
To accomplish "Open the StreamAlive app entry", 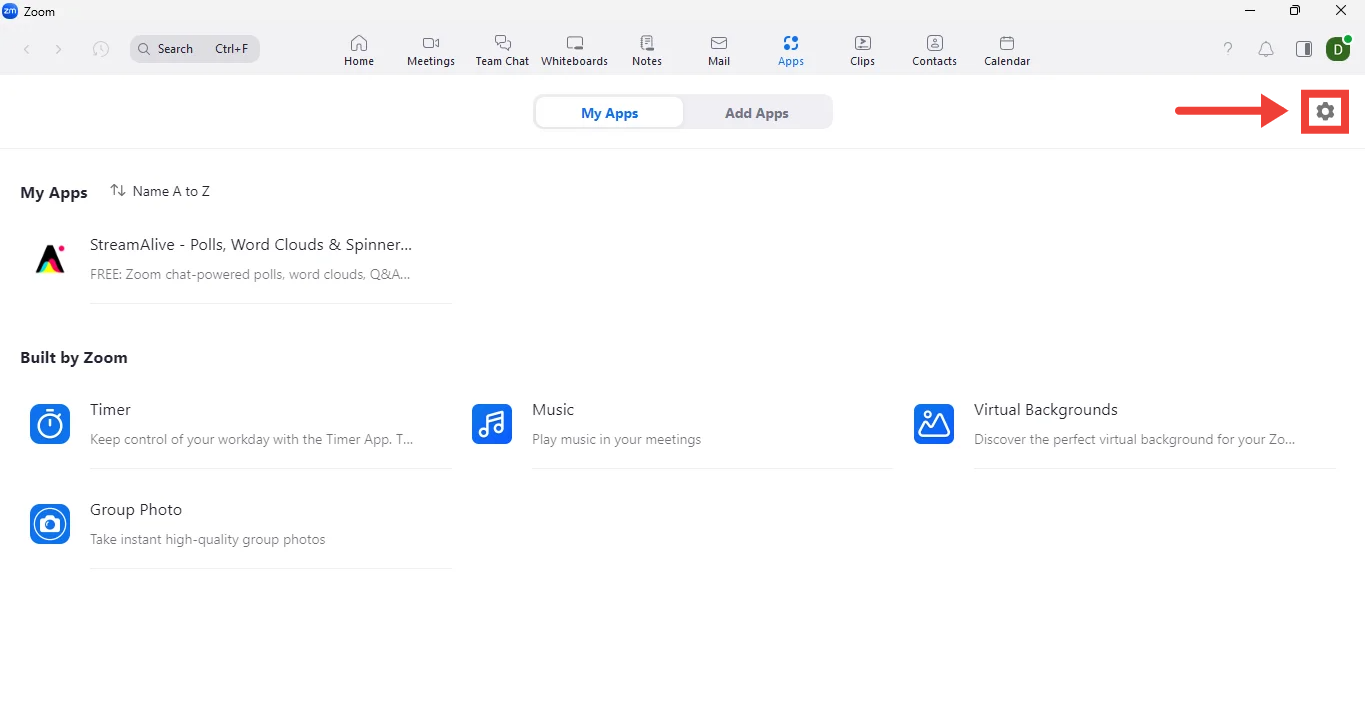I will pyautogui.click(x=250, y=258).
